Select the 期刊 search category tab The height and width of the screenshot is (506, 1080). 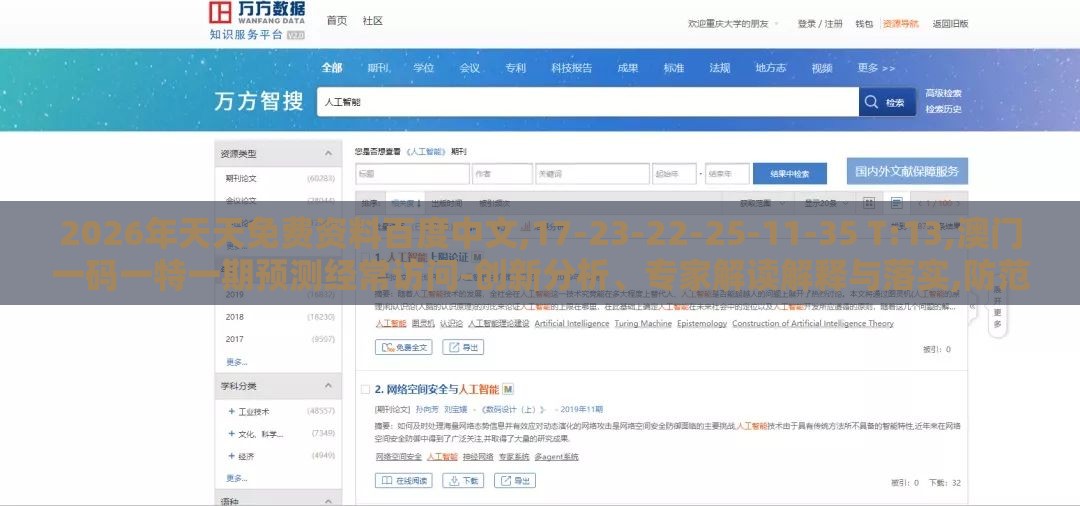[x=378, y=68]
